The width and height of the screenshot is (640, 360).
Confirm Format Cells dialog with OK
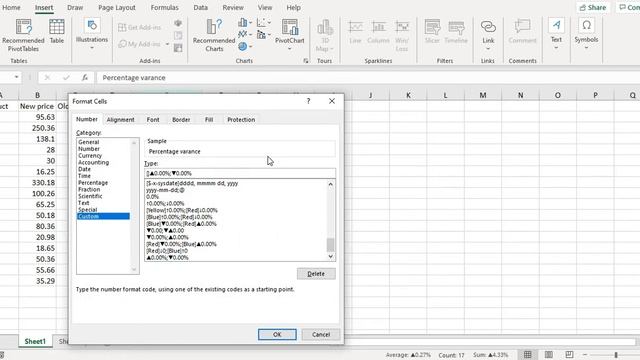coord(277,334)
